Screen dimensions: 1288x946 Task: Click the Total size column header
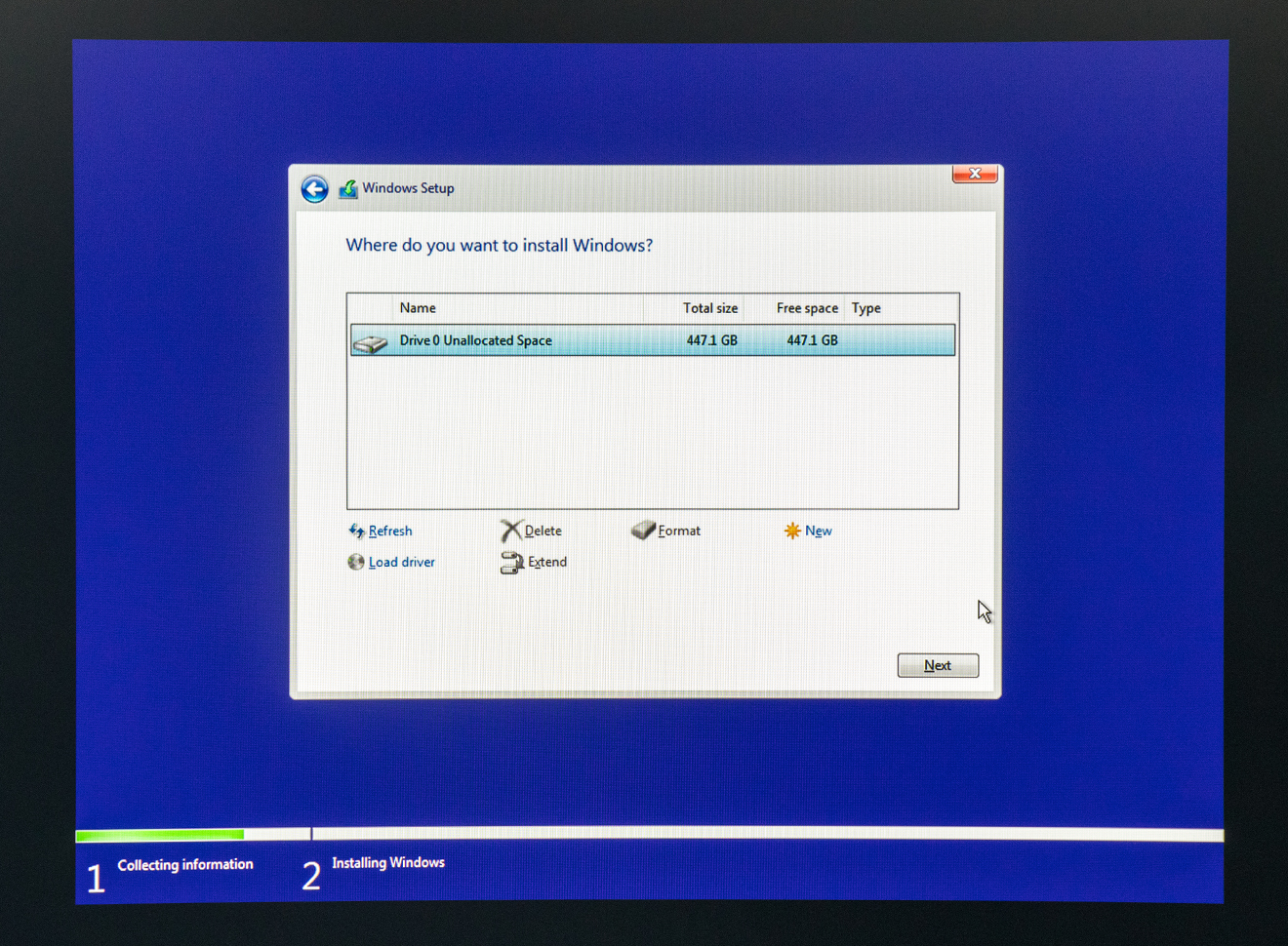click(709, 307)
